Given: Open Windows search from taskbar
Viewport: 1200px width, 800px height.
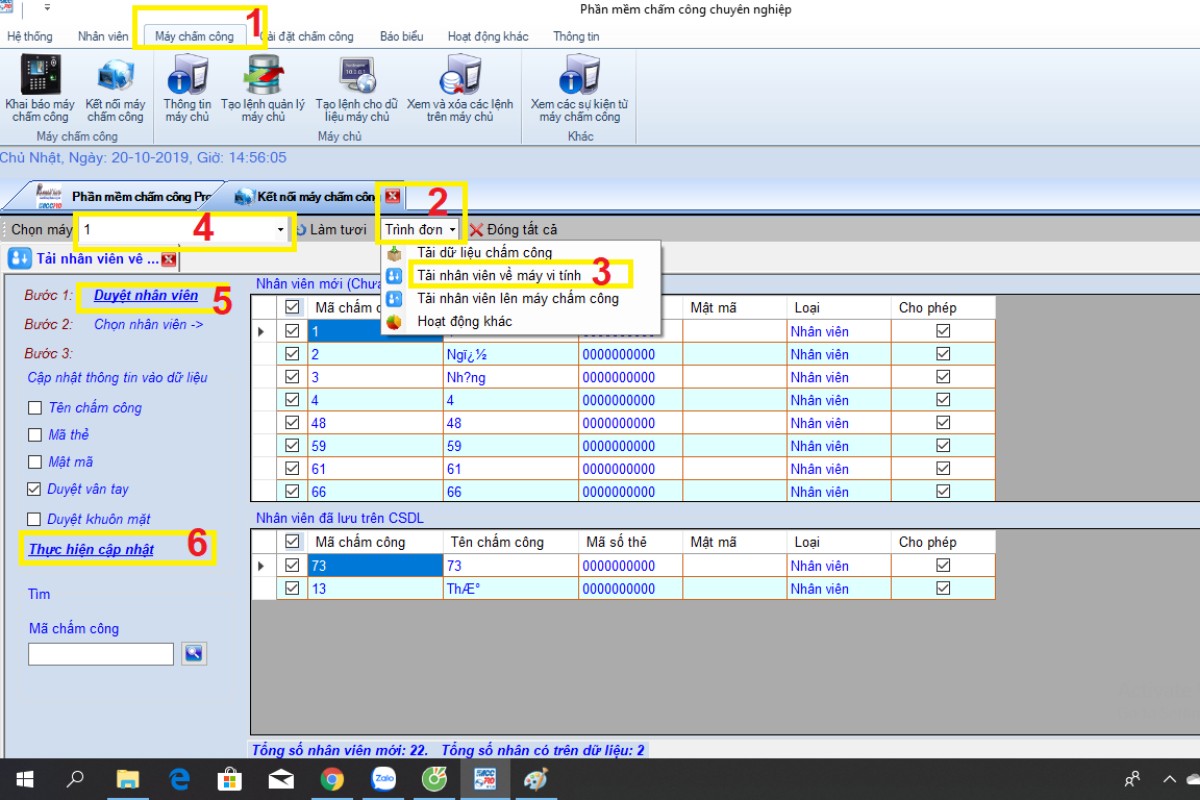Looking at the screenshot, I should (x=76, y=779).
